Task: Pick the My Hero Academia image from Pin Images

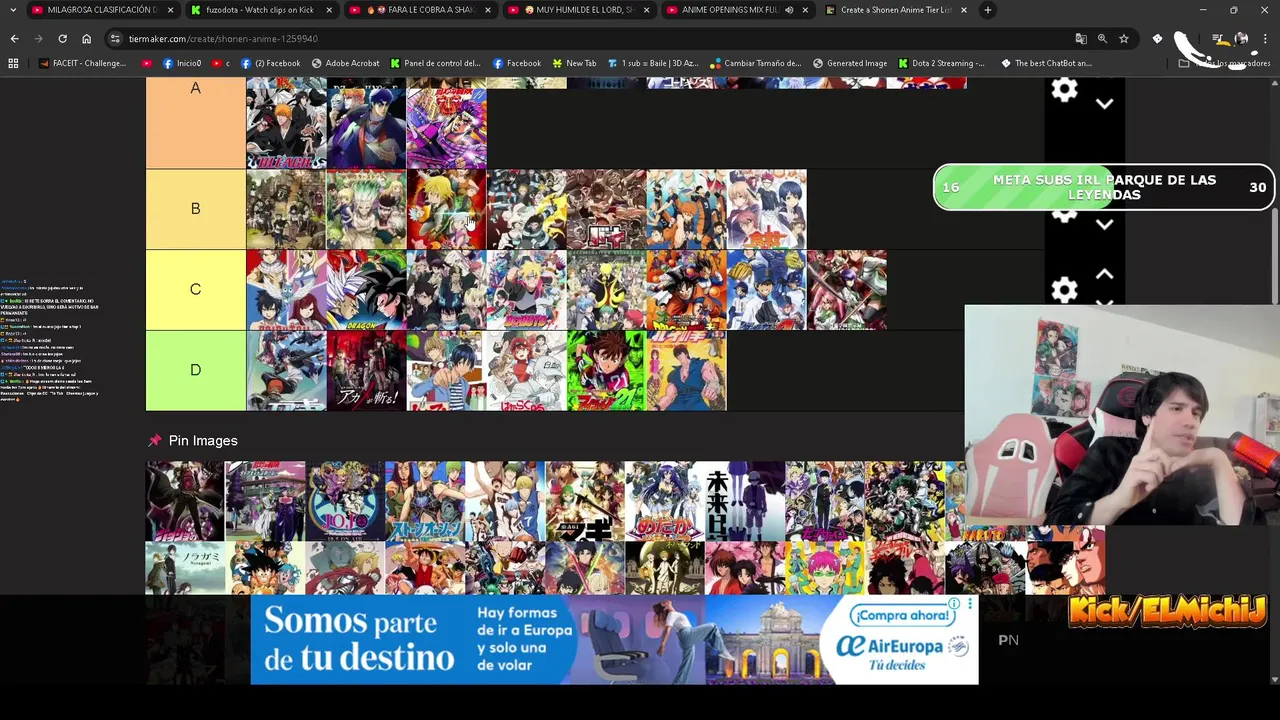Action: pos(905,501)
